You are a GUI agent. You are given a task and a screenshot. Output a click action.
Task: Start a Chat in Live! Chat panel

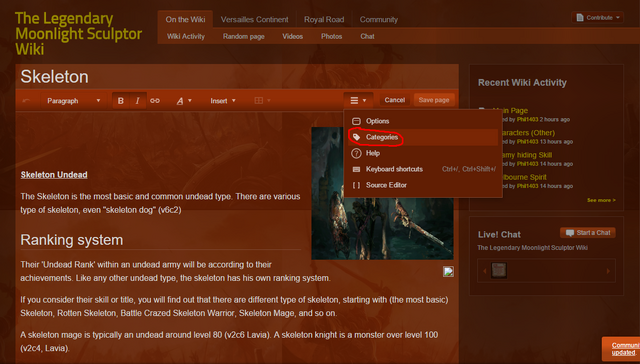tap(588, 233)
